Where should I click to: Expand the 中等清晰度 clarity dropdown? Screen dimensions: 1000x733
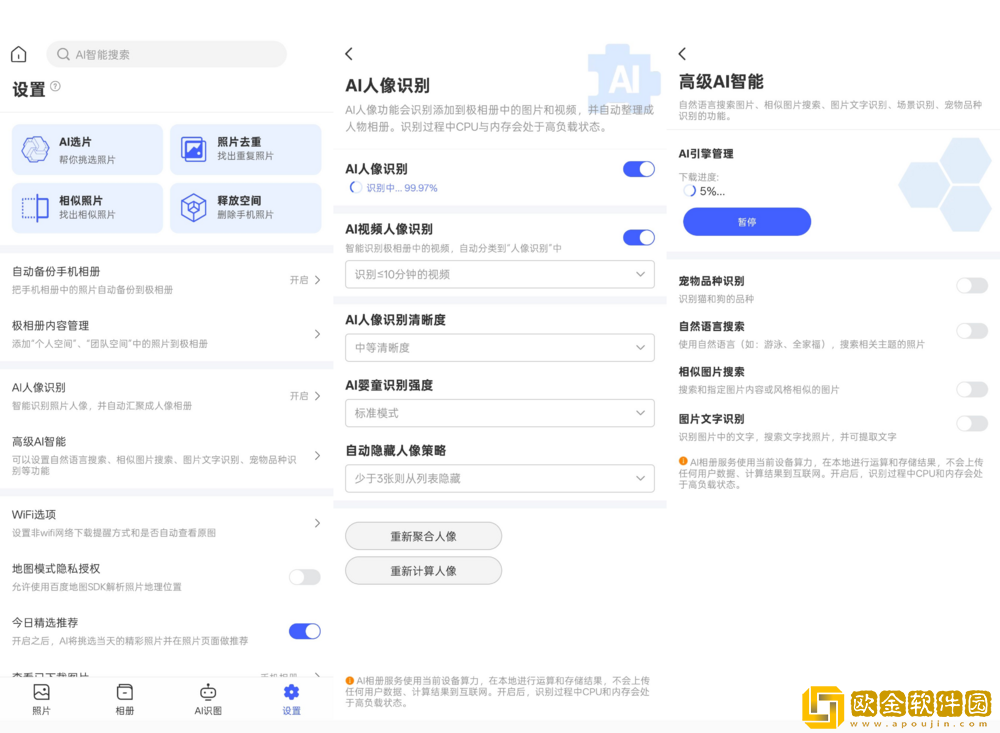(x=499, y=347)
